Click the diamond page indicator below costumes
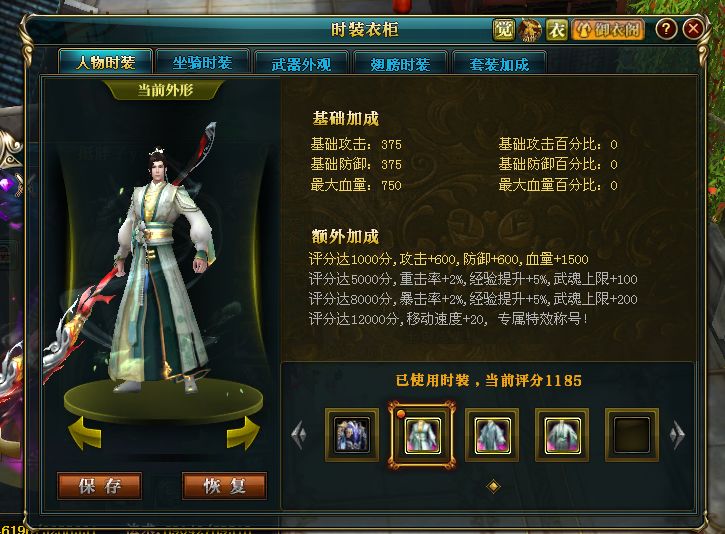Viewport: 725px width, 534px height. pos(493,486)
